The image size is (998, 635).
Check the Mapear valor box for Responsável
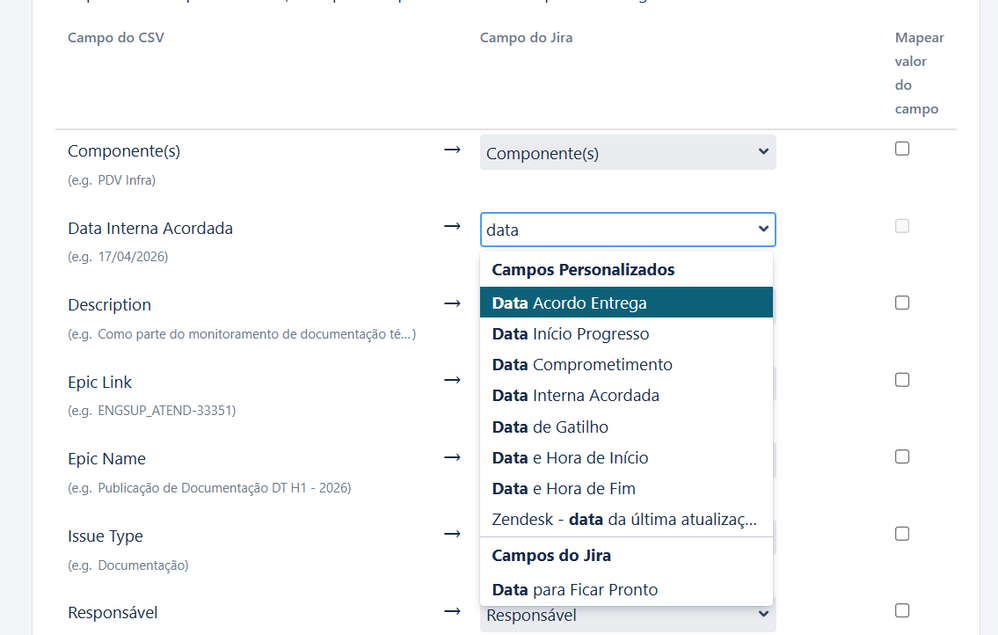pyautogui.click(x=902, y=610)
